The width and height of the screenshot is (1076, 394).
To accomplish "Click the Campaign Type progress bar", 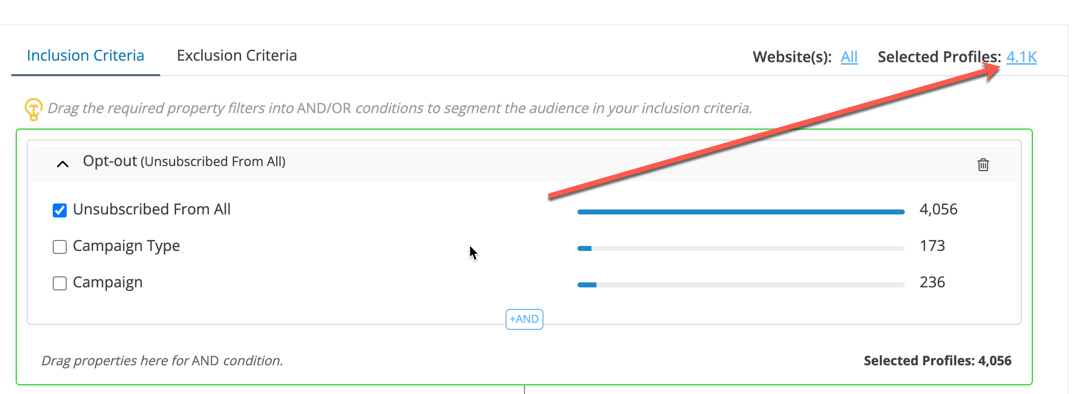I will (x=741, y=248).
